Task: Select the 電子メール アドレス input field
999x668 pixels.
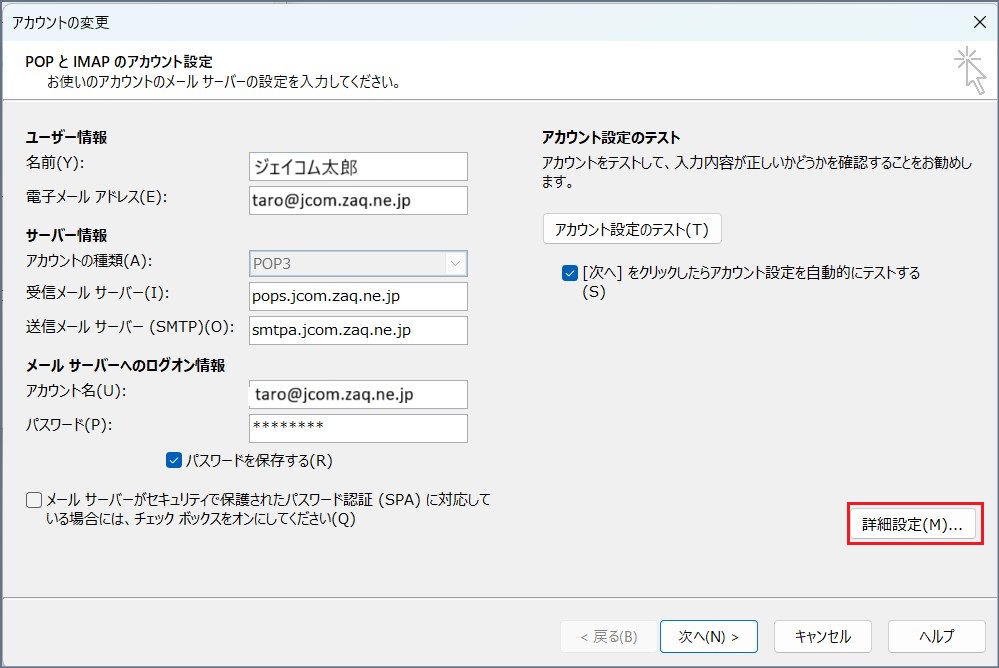Action: tap(358, 200)
